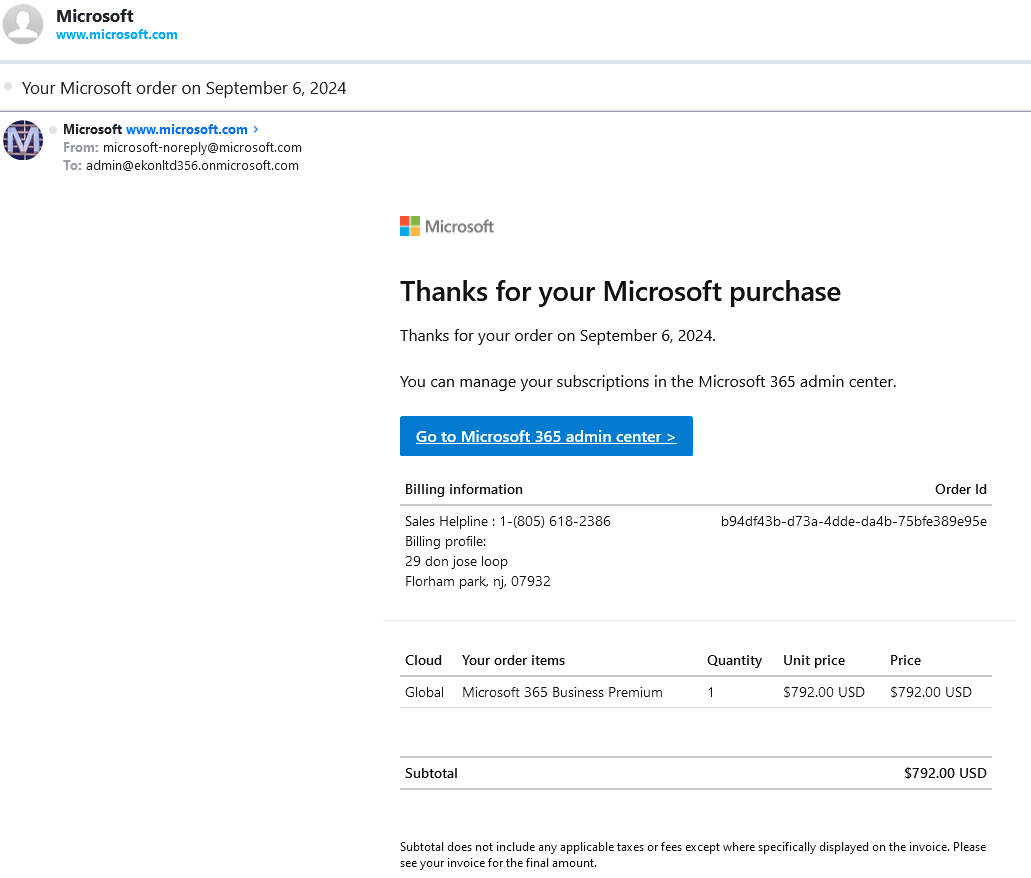The width and height of the screenshot is (1031, 878).
Task: Open the top www.microsoft.com header link
Action: [116, 35]
